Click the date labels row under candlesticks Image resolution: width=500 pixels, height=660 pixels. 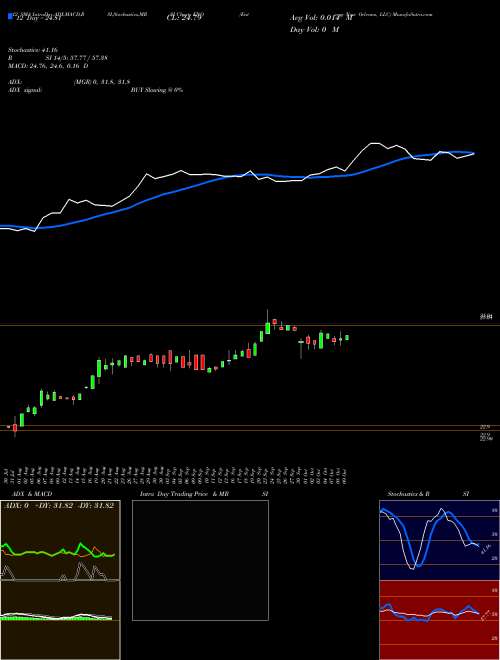pos(177,476)
